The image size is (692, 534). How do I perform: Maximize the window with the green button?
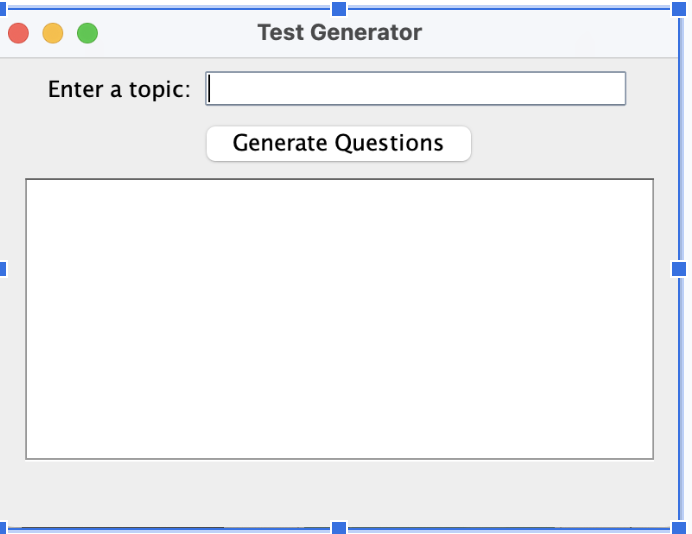[87, 33]
